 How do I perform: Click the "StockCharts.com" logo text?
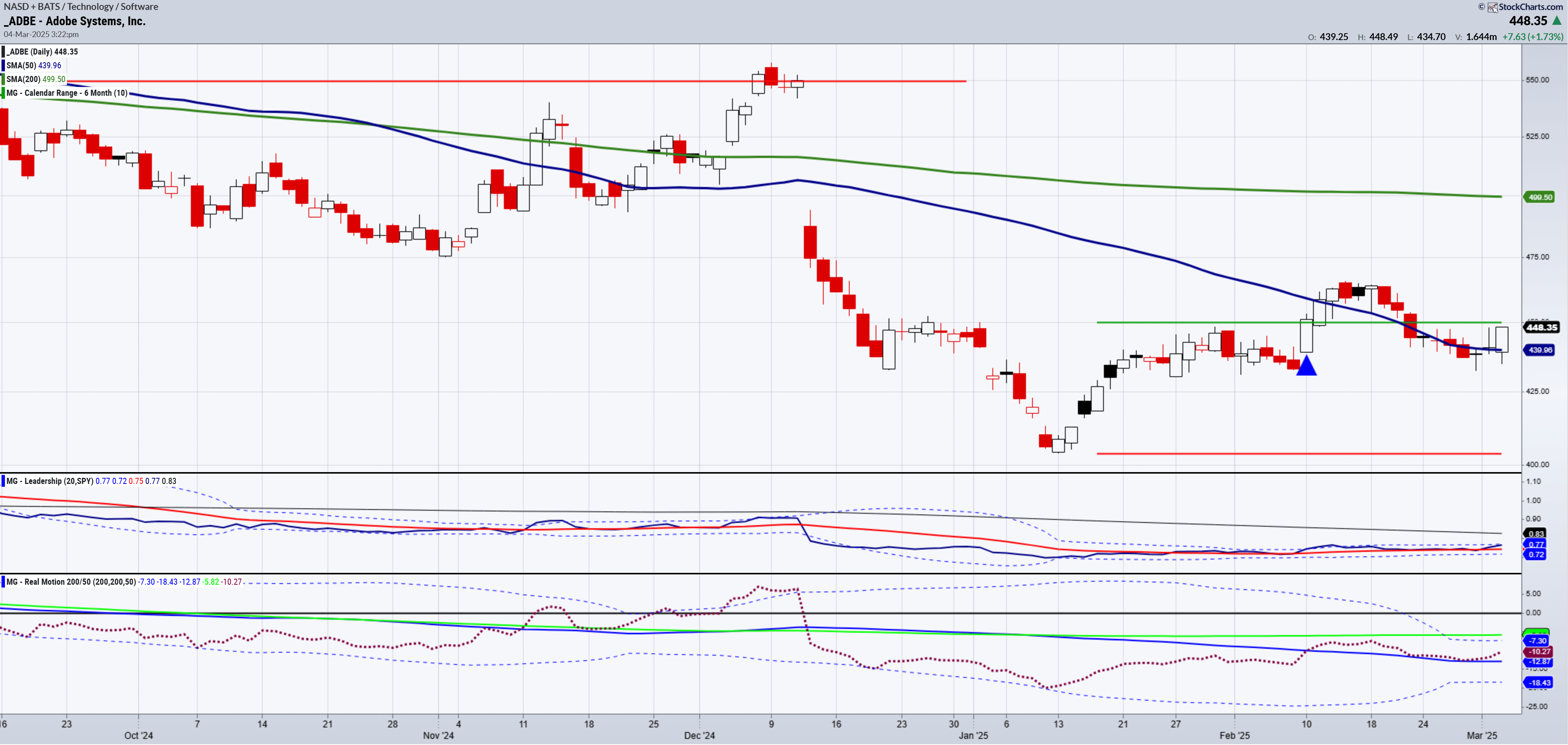coord(1530,7)
